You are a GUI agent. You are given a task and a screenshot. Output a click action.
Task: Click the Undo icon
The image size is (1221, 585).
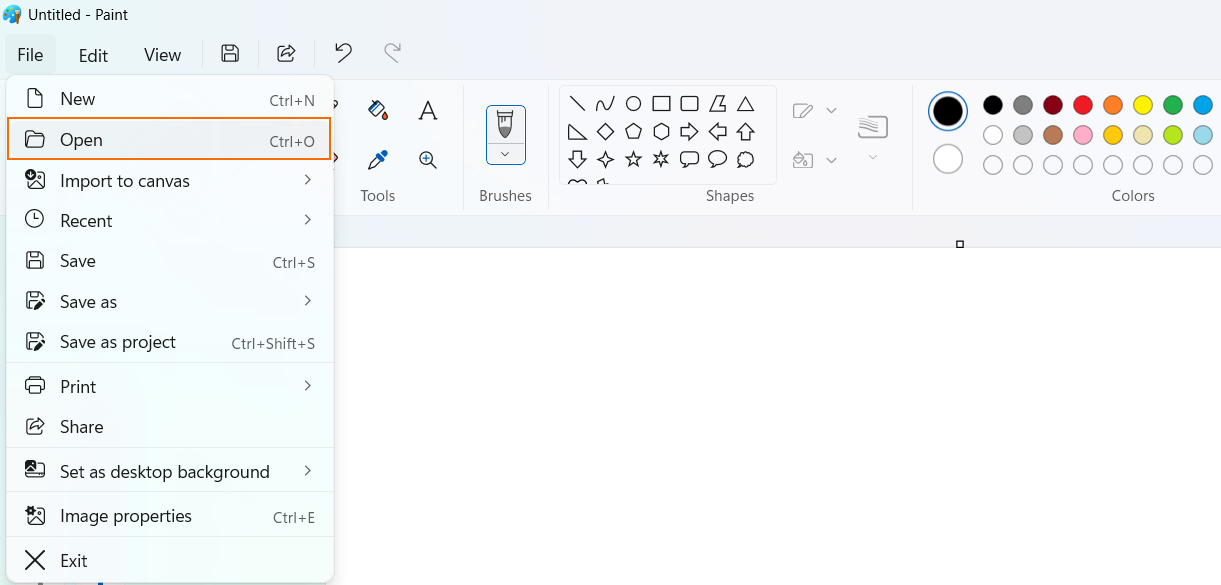[343, 53]
